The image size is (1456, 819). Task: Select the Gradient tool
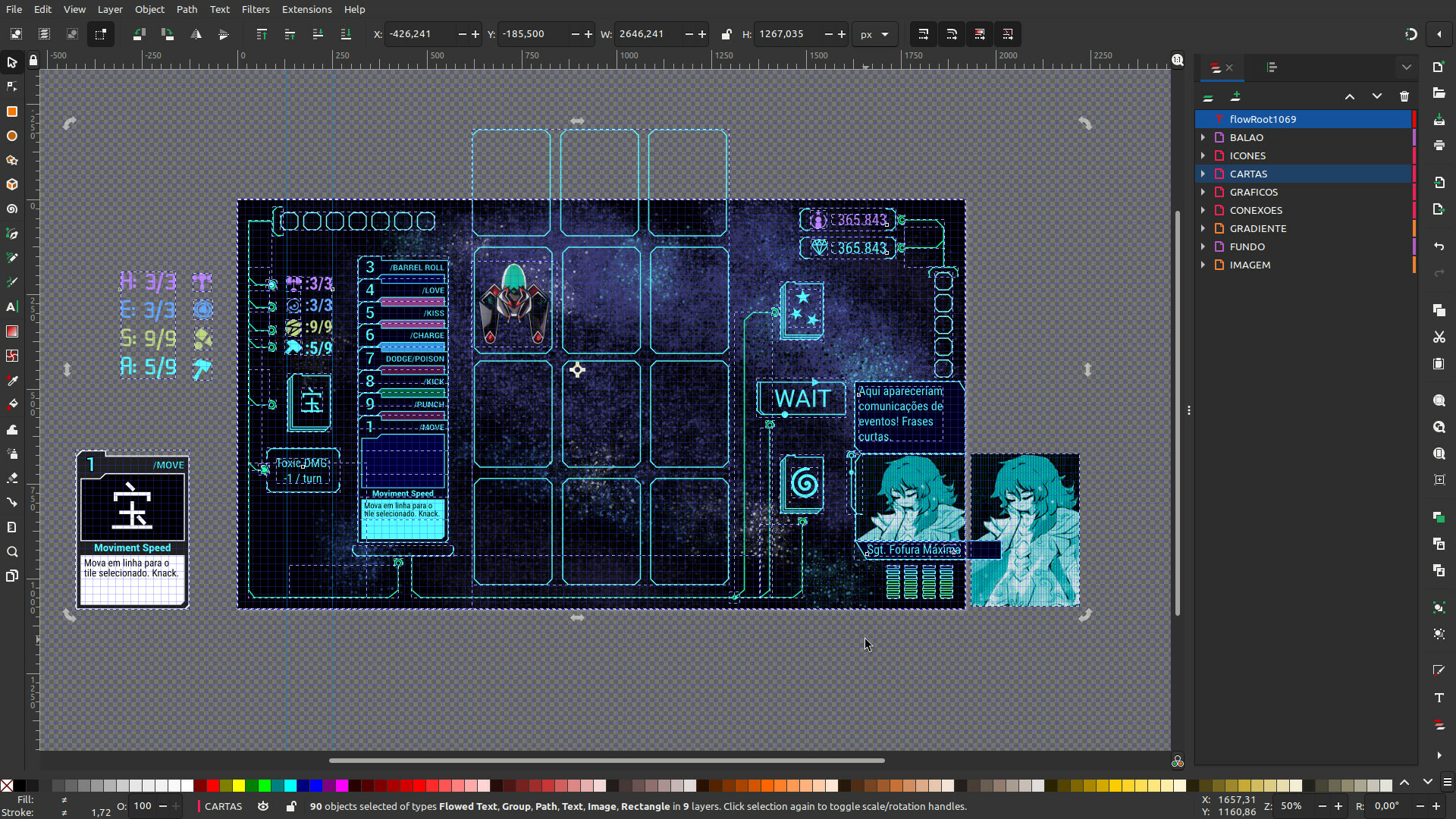tap(12, 331)
